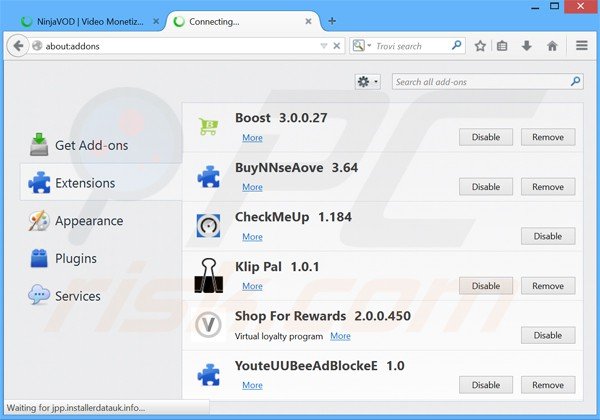Open More link for Boost
The image size is (600, 420).
click(253, 138)
